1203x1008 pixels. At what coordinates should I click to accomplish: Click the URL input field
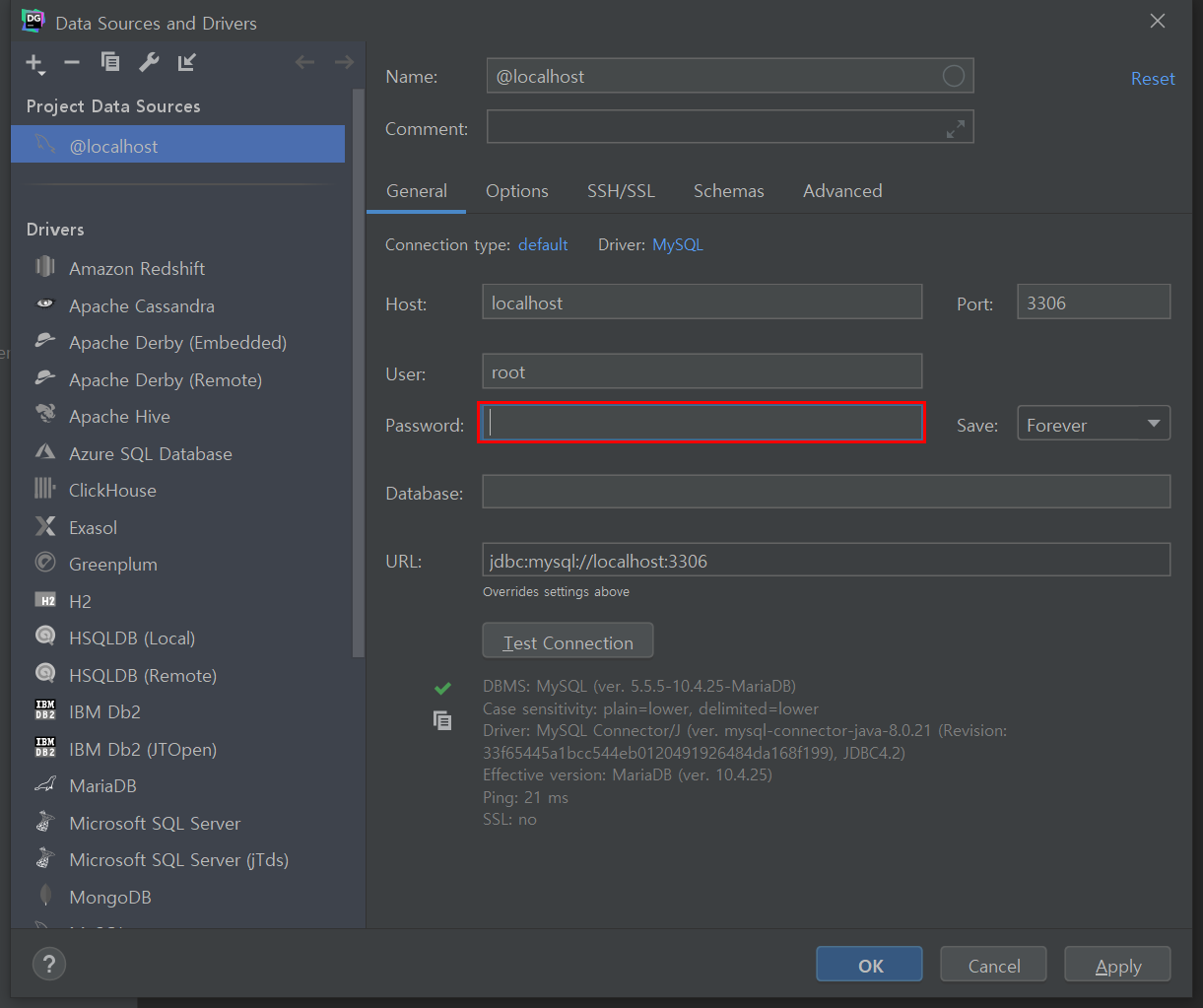827,560
